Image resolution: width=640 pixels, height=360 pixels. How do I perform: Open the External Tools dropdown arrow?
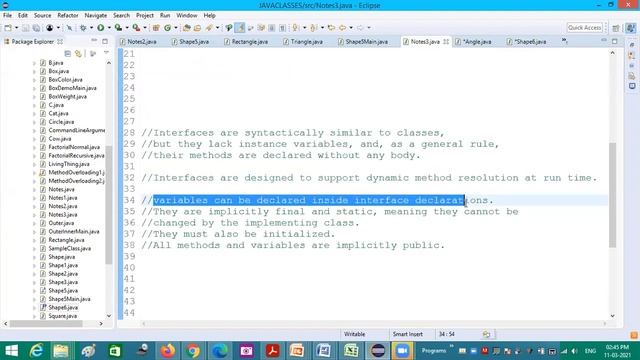click(145, 28)
